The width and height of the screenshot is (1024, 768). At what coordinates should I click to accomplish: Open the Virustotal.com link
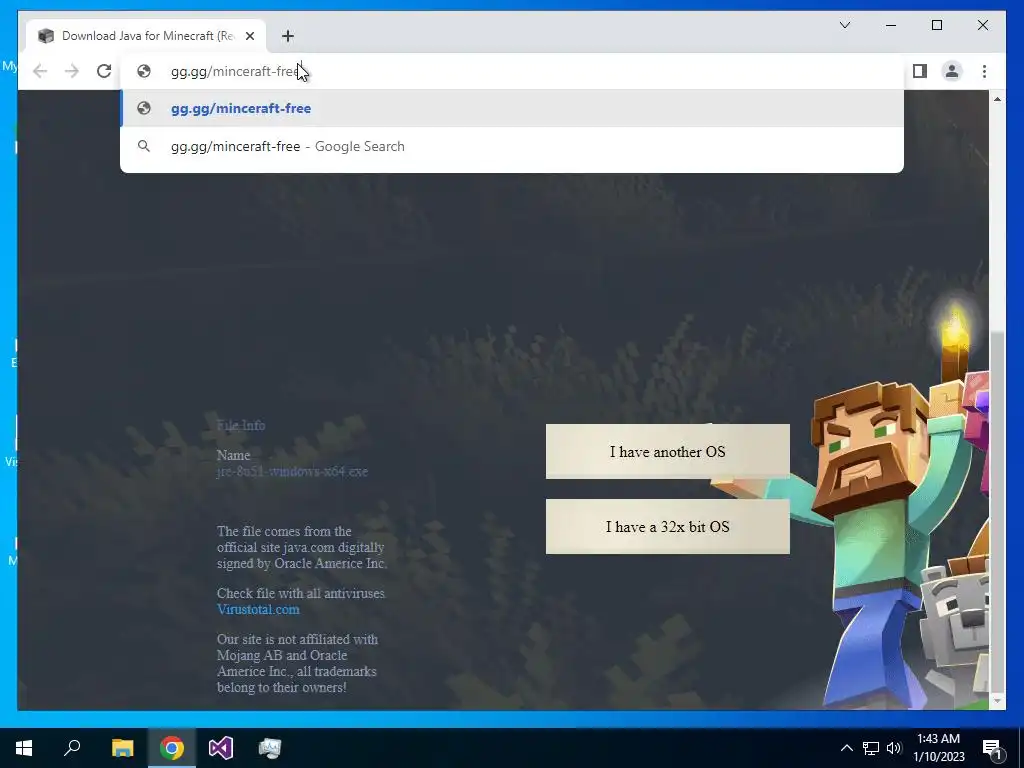(x=258, y=609)
